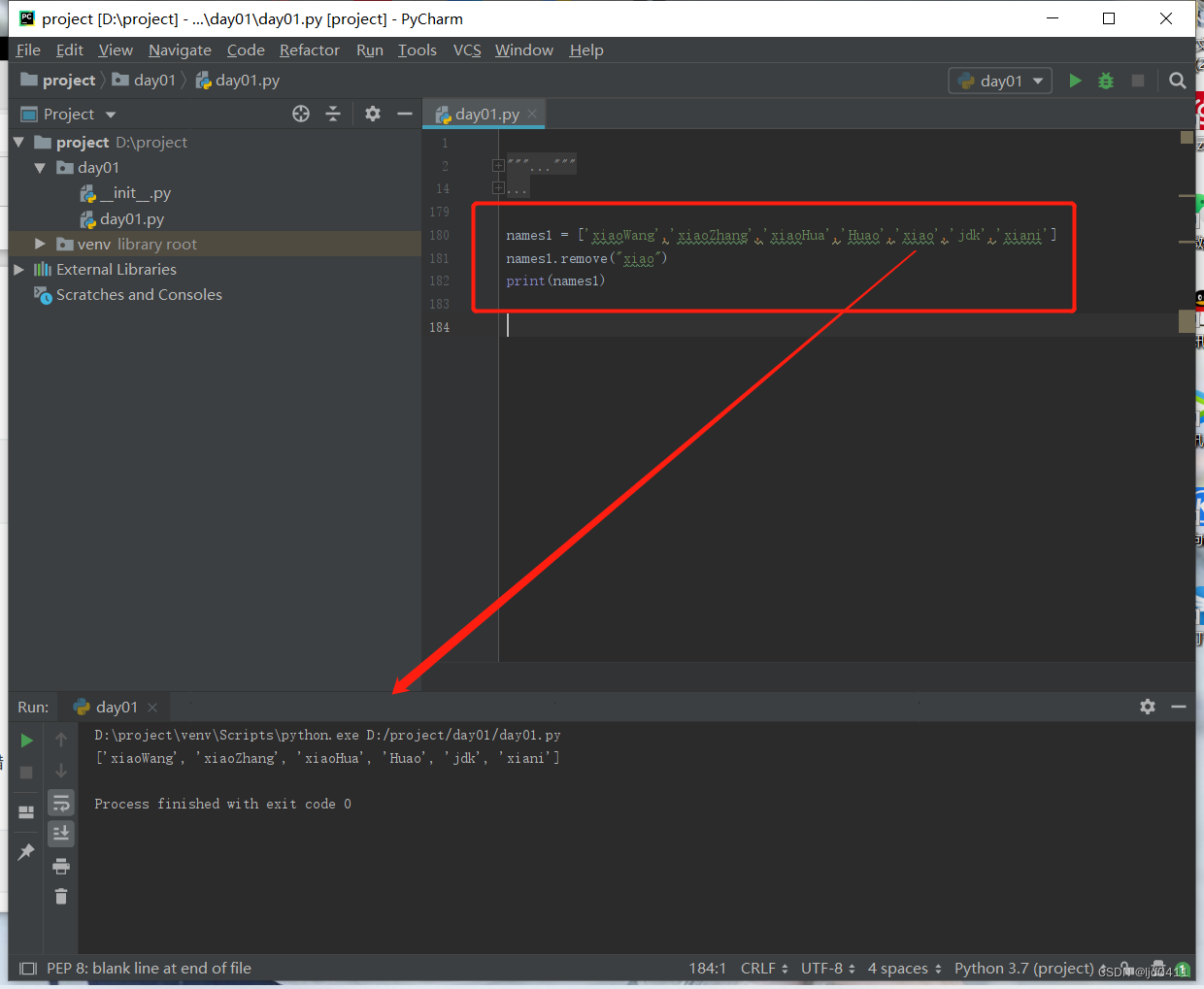
Task: Change 4 spaces indent setting
Action: [904, 969]
